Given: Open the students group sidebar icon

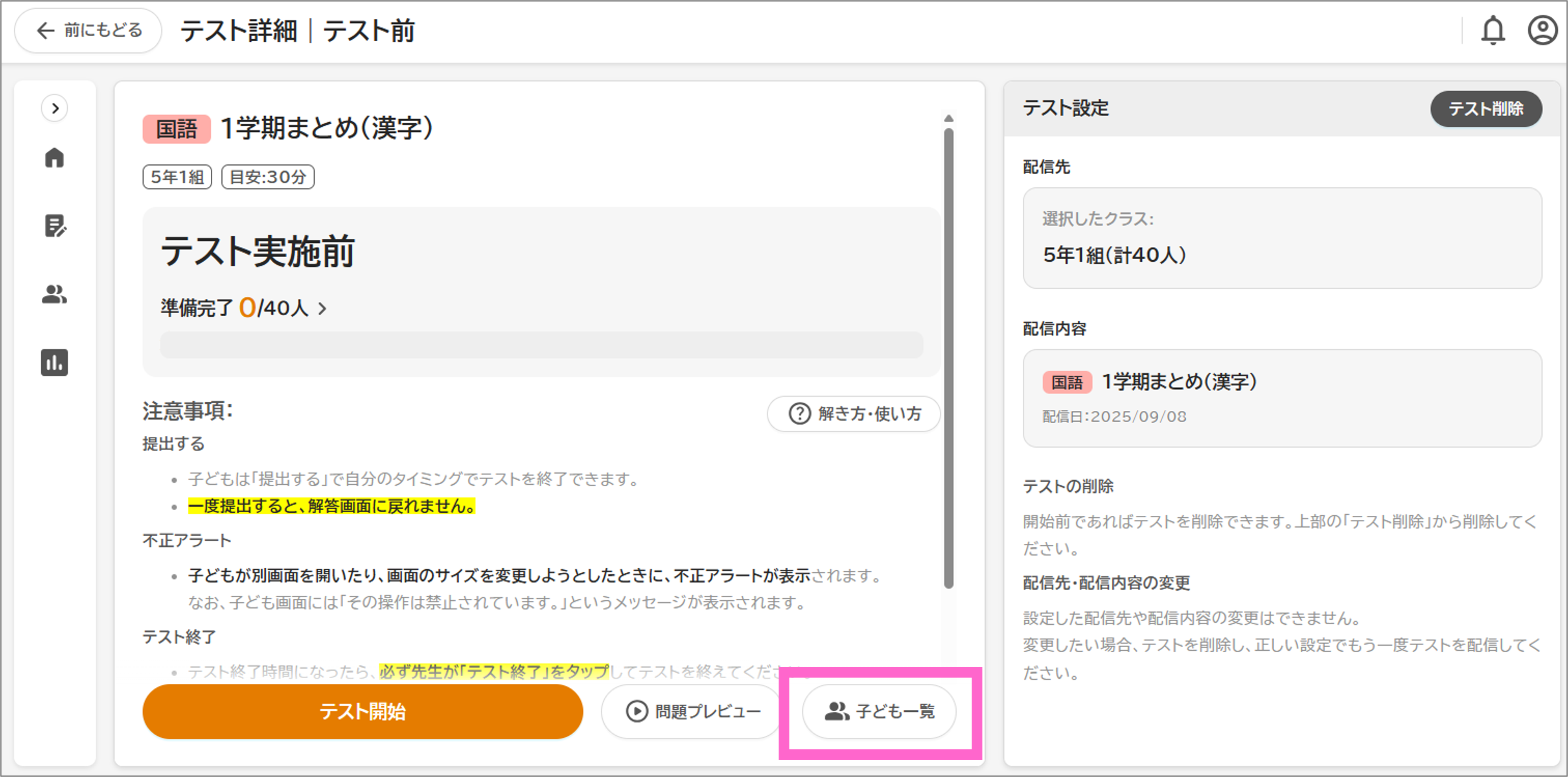Looking at the screenshot, I should pyautogui.click(x=54, y=294).
